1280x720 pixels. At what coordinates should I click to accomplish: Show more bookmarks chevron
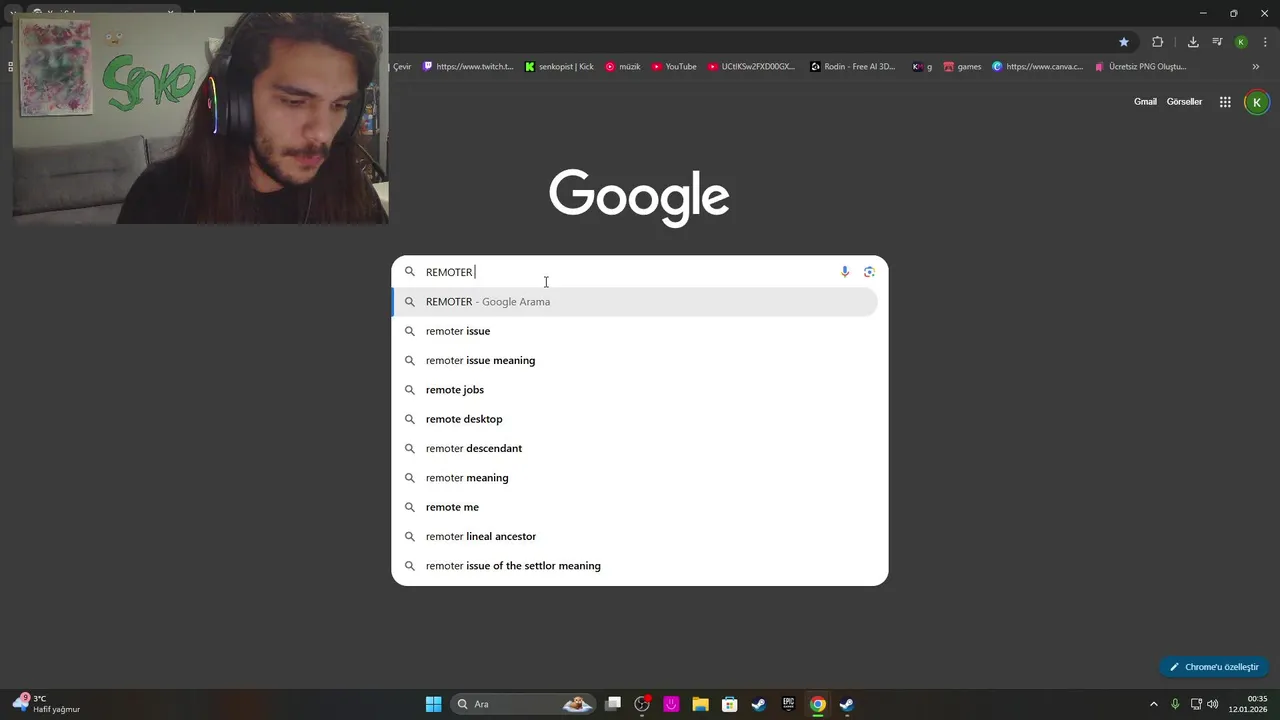pyautogui.click(x=1256, y=67)
